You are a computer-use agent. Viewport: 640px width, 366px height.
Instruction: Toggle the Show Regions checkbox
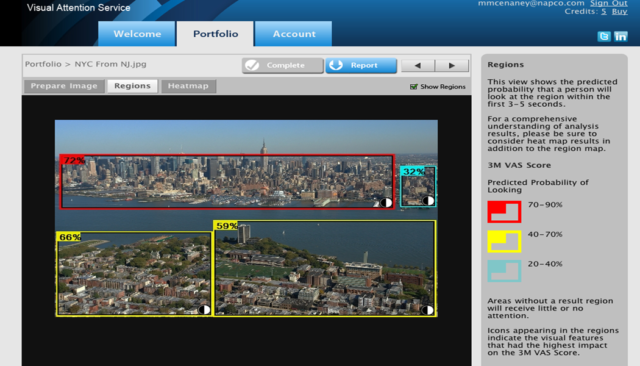[413, 87]
